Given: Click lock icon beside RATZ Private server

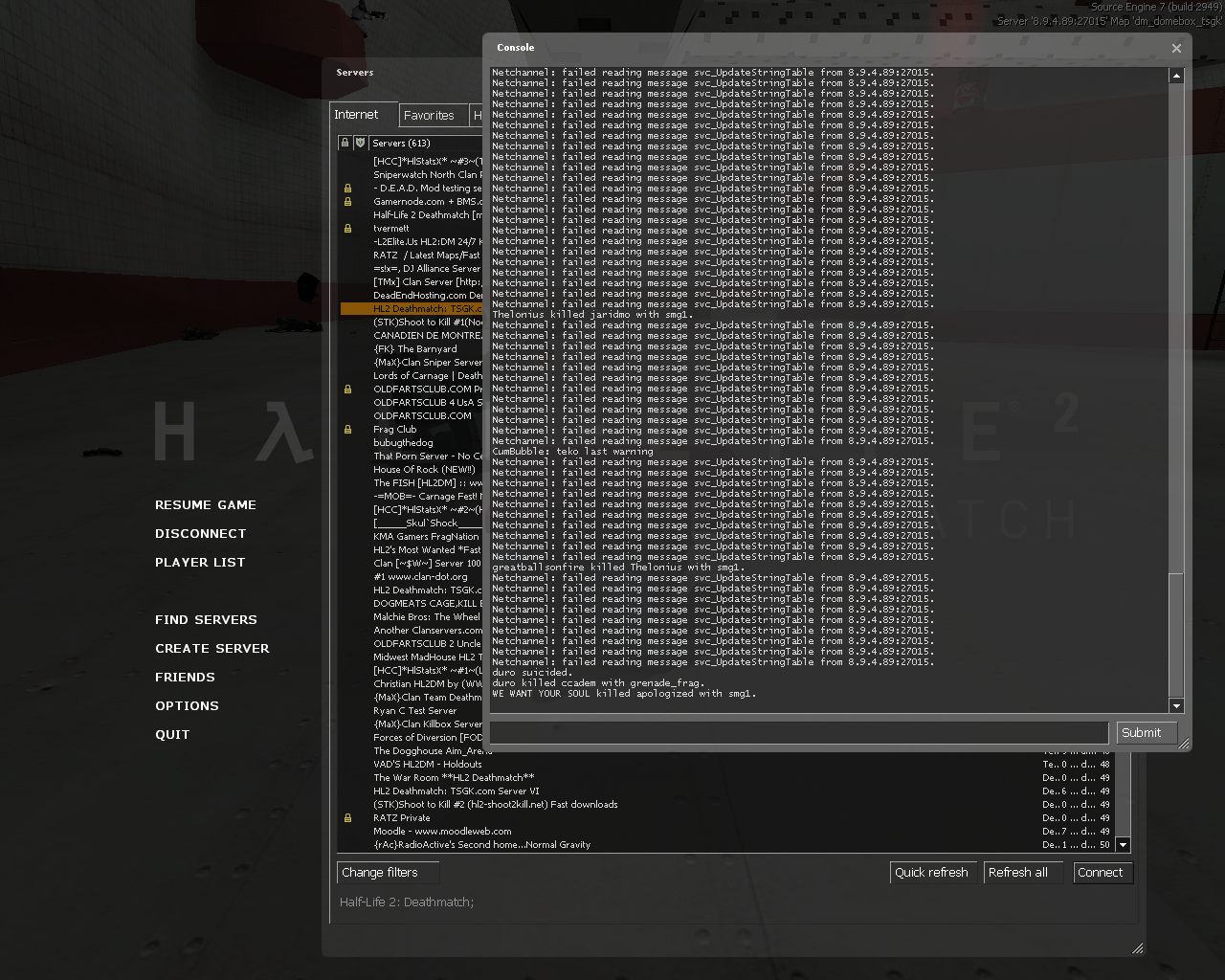Looking at the screenshot, I should 347,818.
